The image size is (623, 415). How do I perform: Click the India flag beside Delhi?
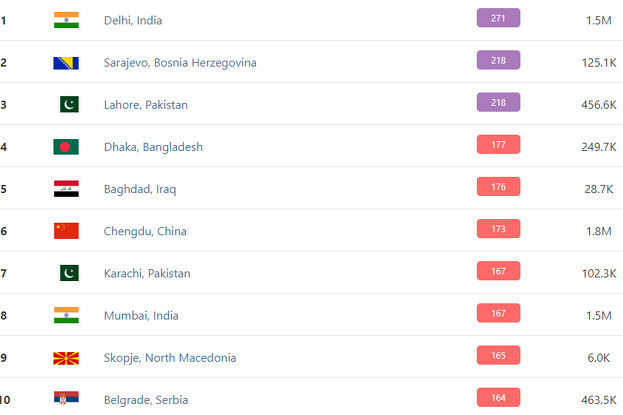tap(66, 20)
